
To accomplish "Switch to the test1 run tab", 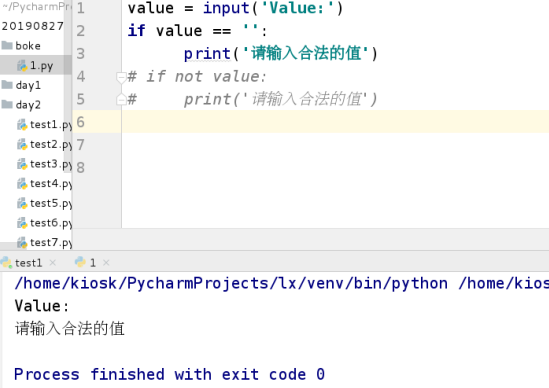I will coord(28,263).
